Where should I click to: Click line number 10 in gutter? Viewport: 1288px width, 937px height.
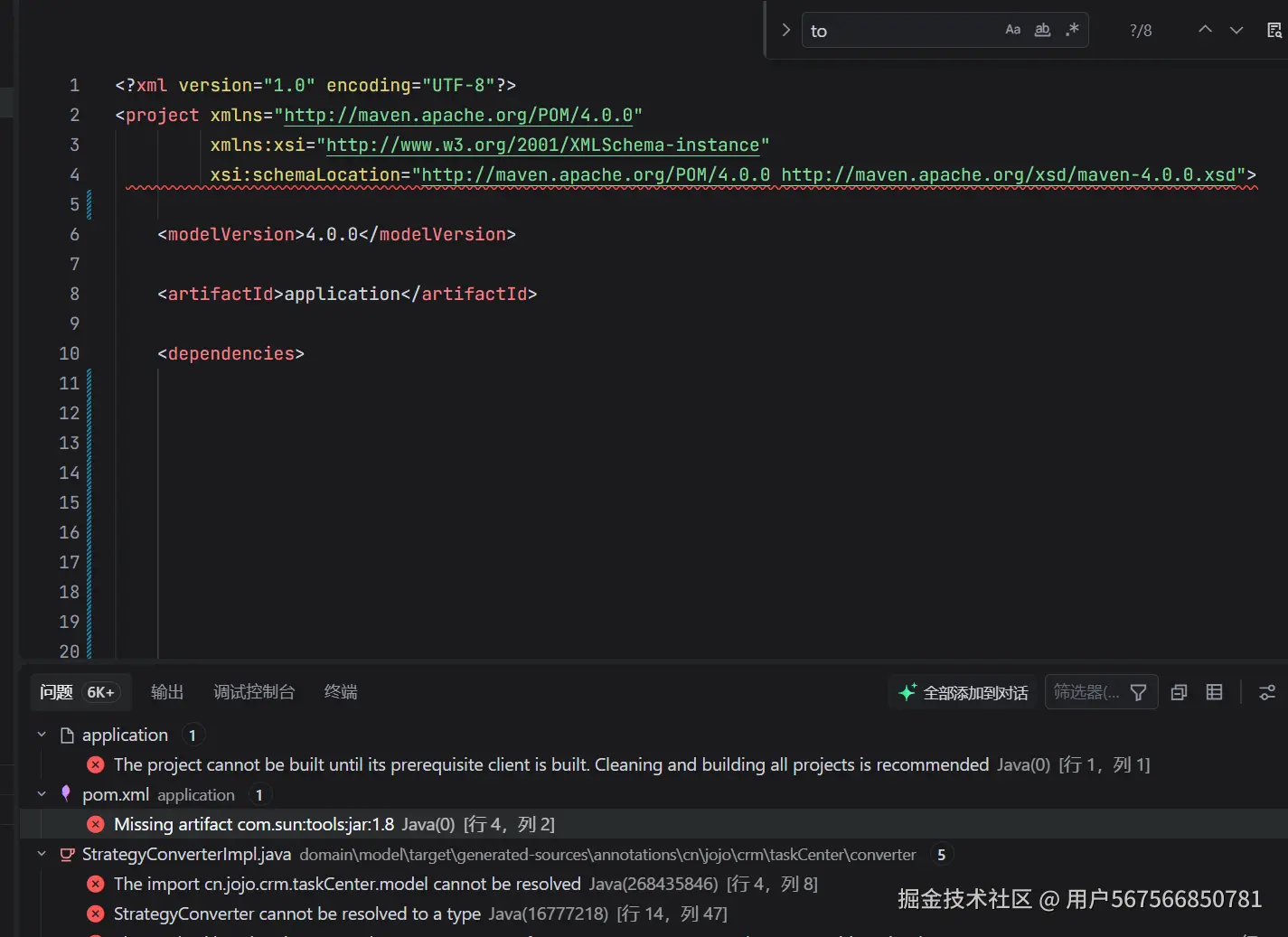pyautogui.click(x=69, y=353)
